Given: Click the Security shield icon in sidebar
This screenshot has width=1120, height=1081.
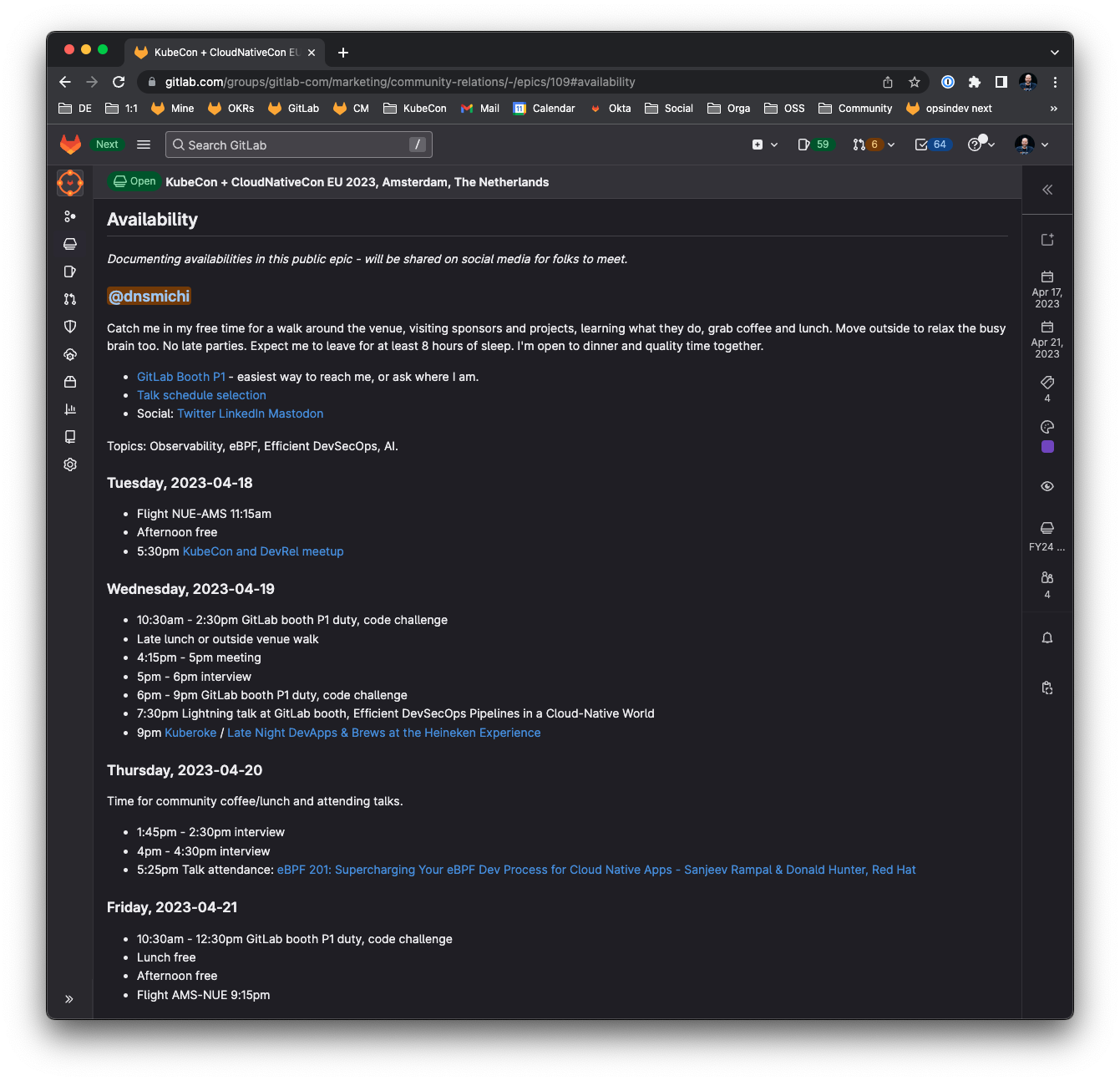Looking at the screenshot, I should (x=70, y=327).
